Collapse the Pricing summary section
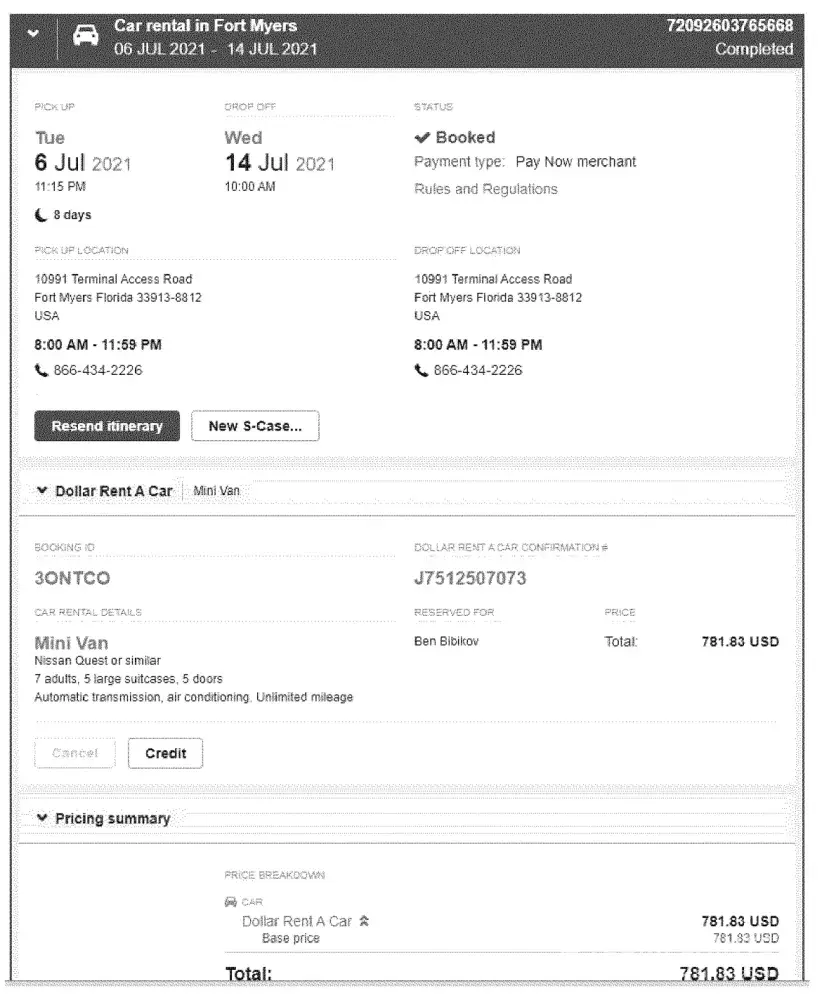 click(42, 819)
